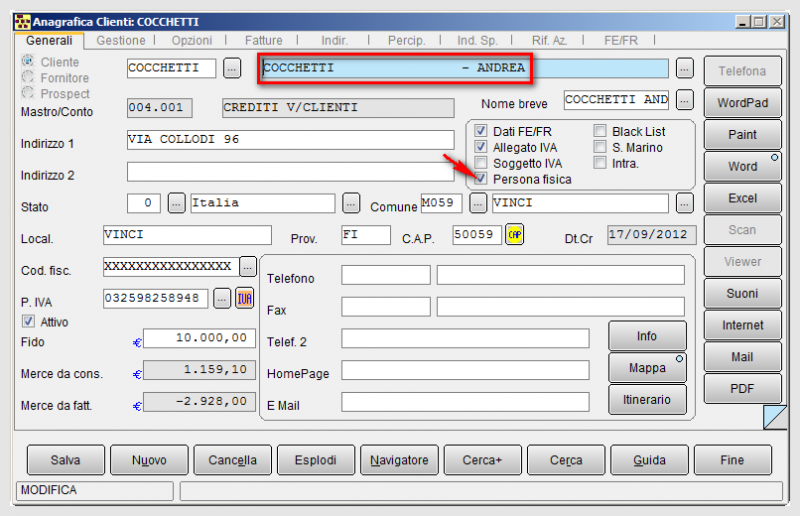Image resolution: width=800 pixels, height=516 pixels.
Task: Switch to the Gestione tab
Action: 121,40
